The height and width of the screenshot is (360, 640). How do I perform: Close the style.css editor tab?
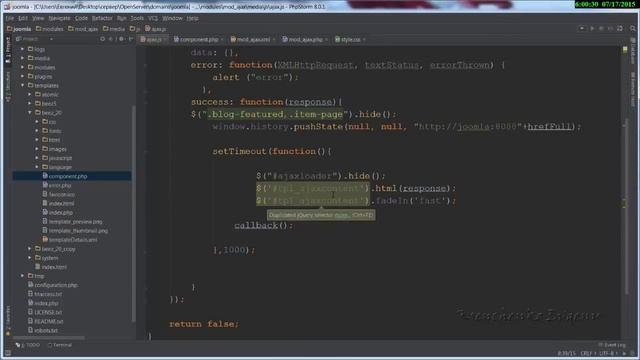363,40
